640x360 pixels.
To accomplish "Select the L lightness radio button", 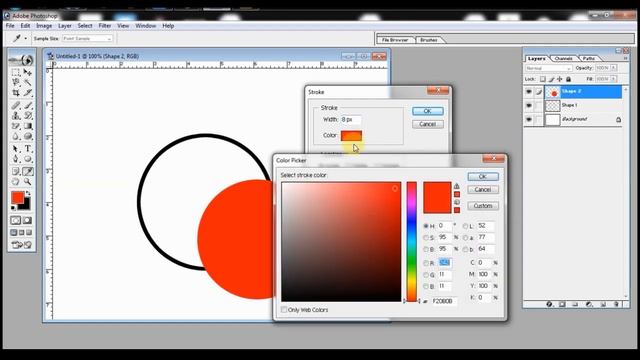I will click(465, 226).
